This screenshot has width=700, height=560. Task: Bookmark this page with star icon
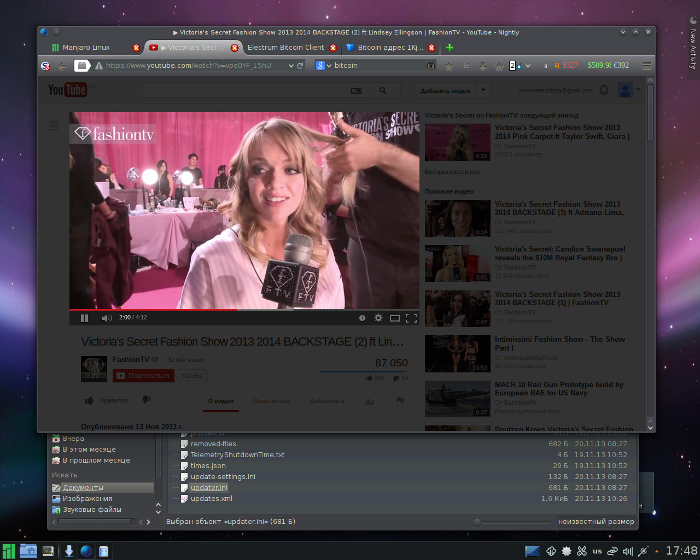pos(449,66)
